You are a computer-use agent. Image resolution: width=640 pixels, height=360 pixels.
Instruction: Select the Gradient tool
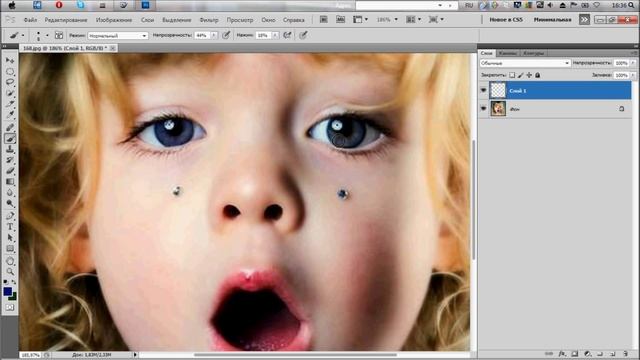[10, 182]
